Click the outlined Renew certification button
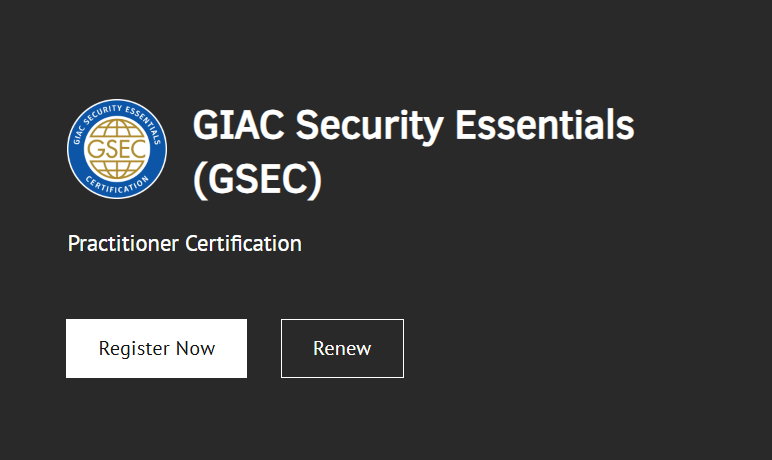The height and width of the screenshot is (460, 772). click(x=342, y=349)
